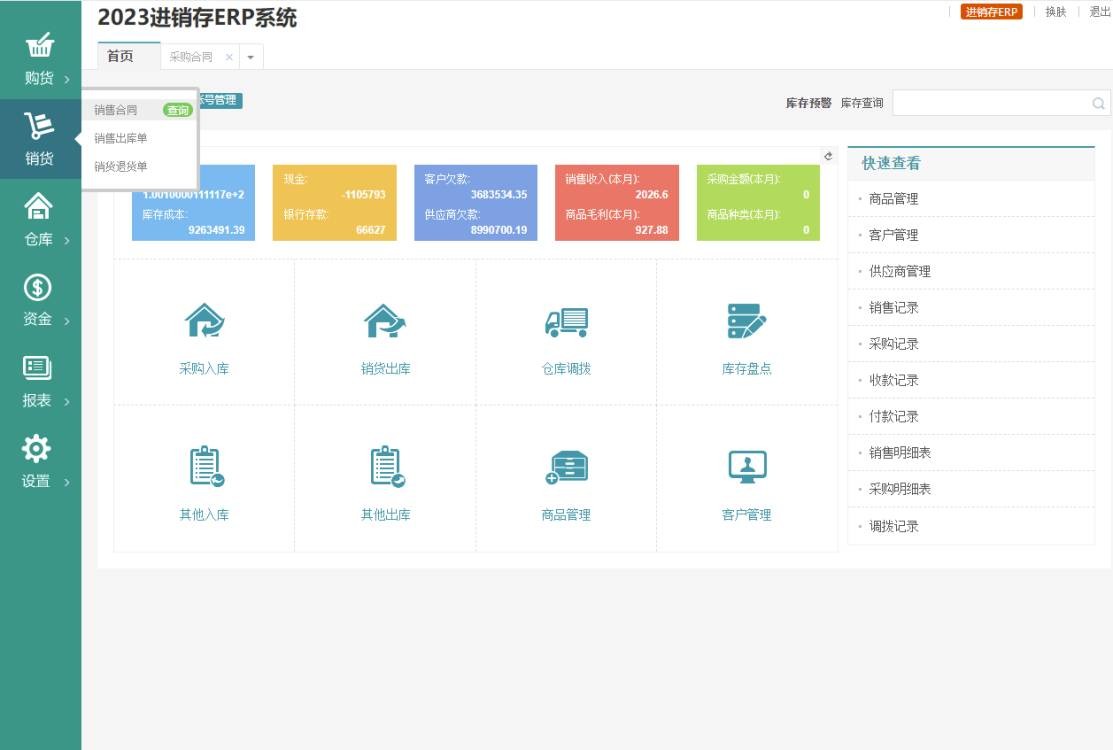
Task: Expand the 仓库 sidebar menu
Action: point(40,221)
